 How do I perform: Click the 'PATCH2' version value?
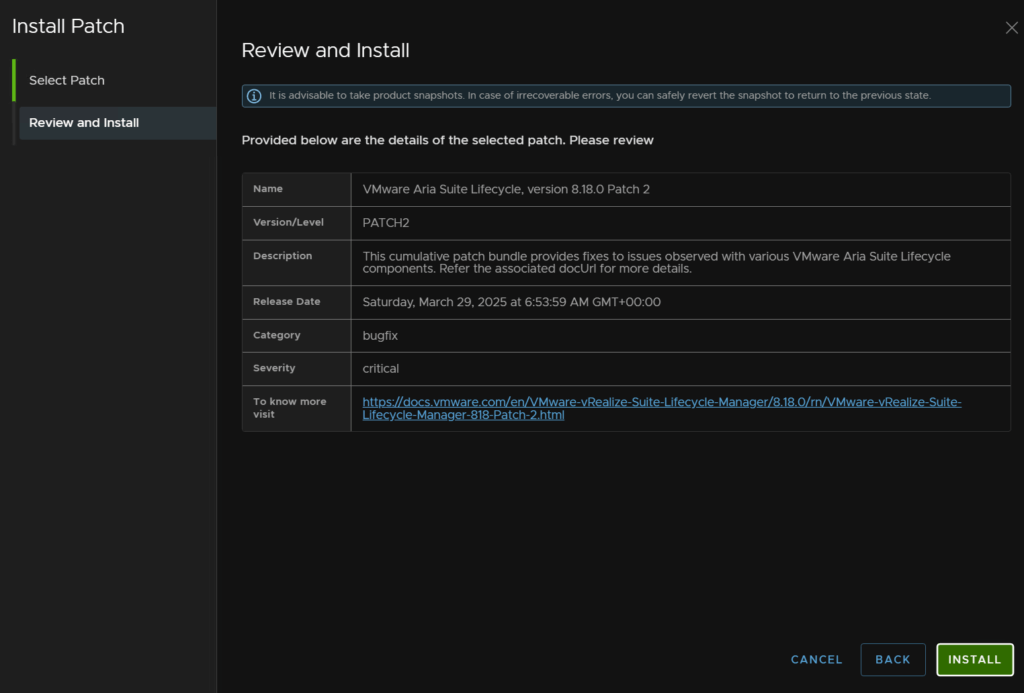point(386,223)
